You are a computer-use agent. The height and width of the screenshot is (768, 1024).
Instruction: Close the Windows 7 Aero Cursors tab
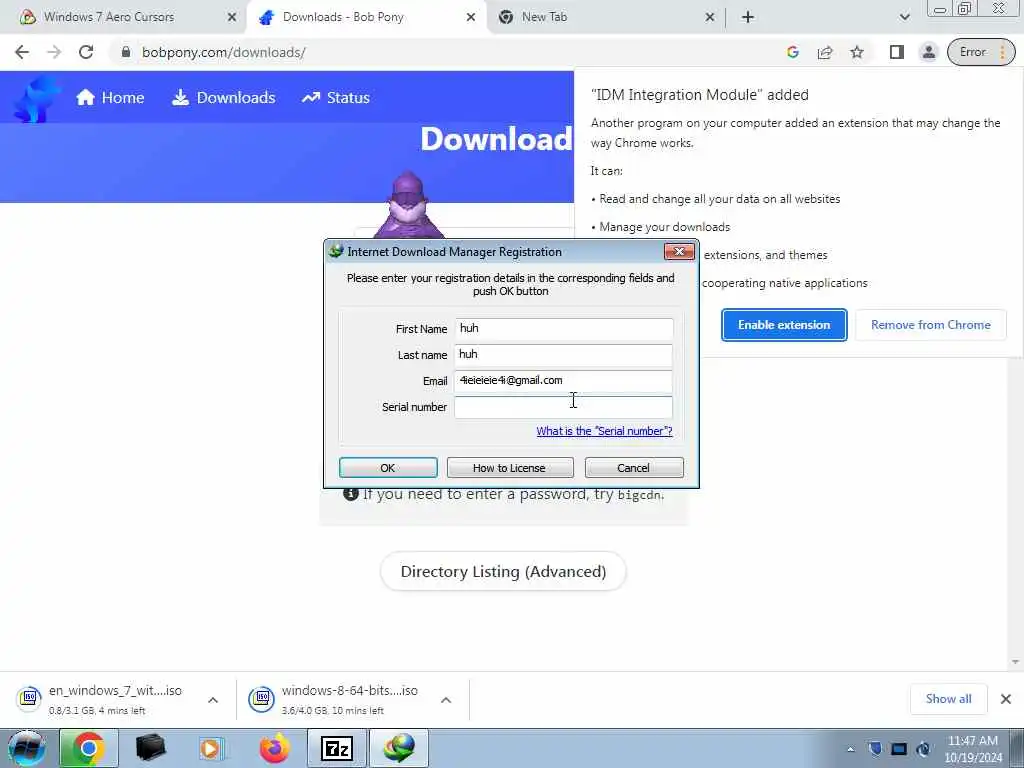click(232, 17)
